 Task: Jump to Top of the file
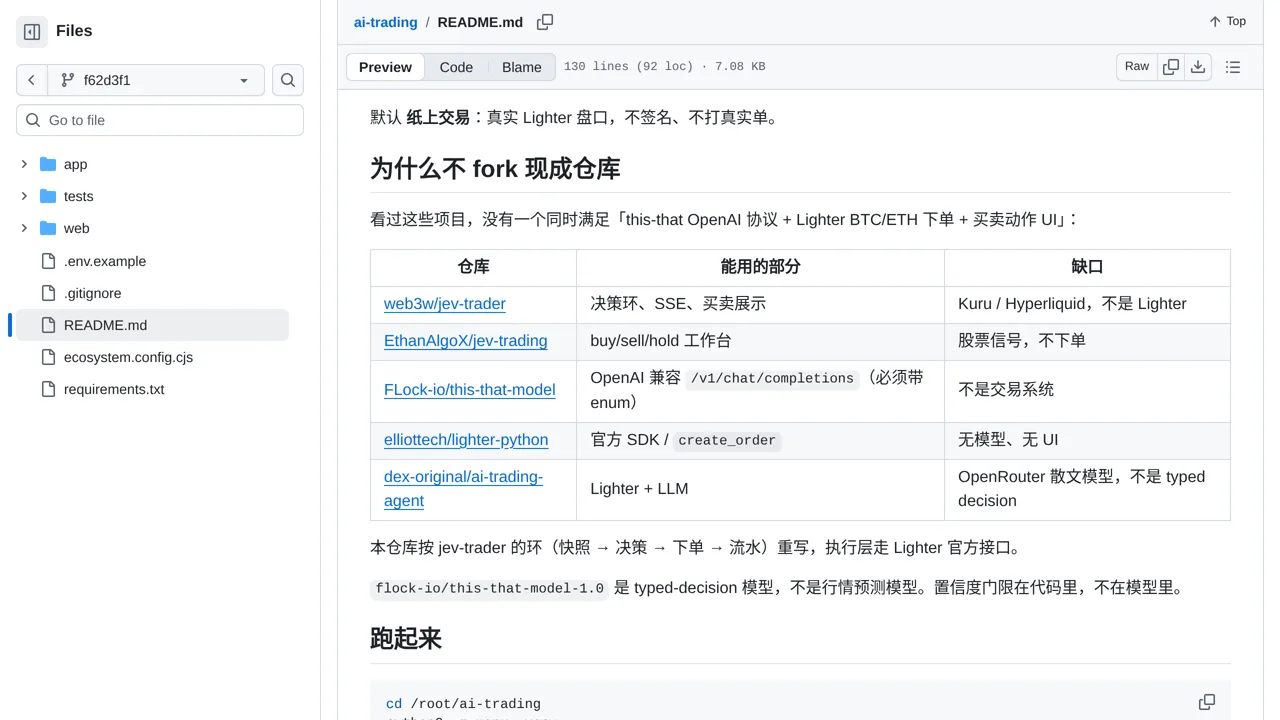tap(1228, 21)
